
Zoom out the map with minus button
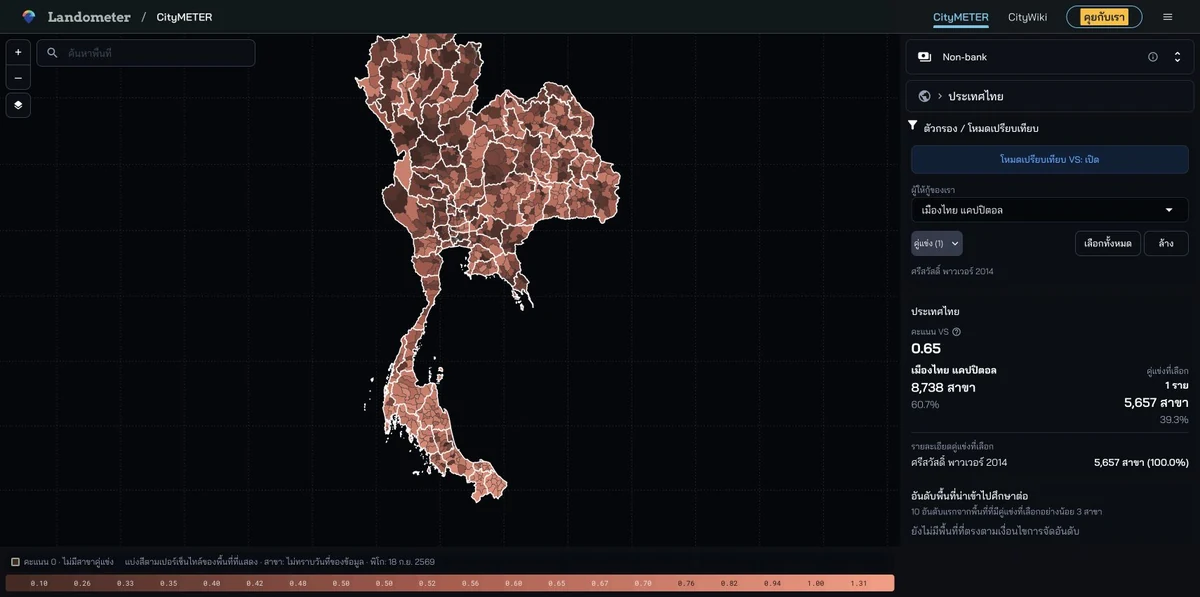tap(18, 77)
